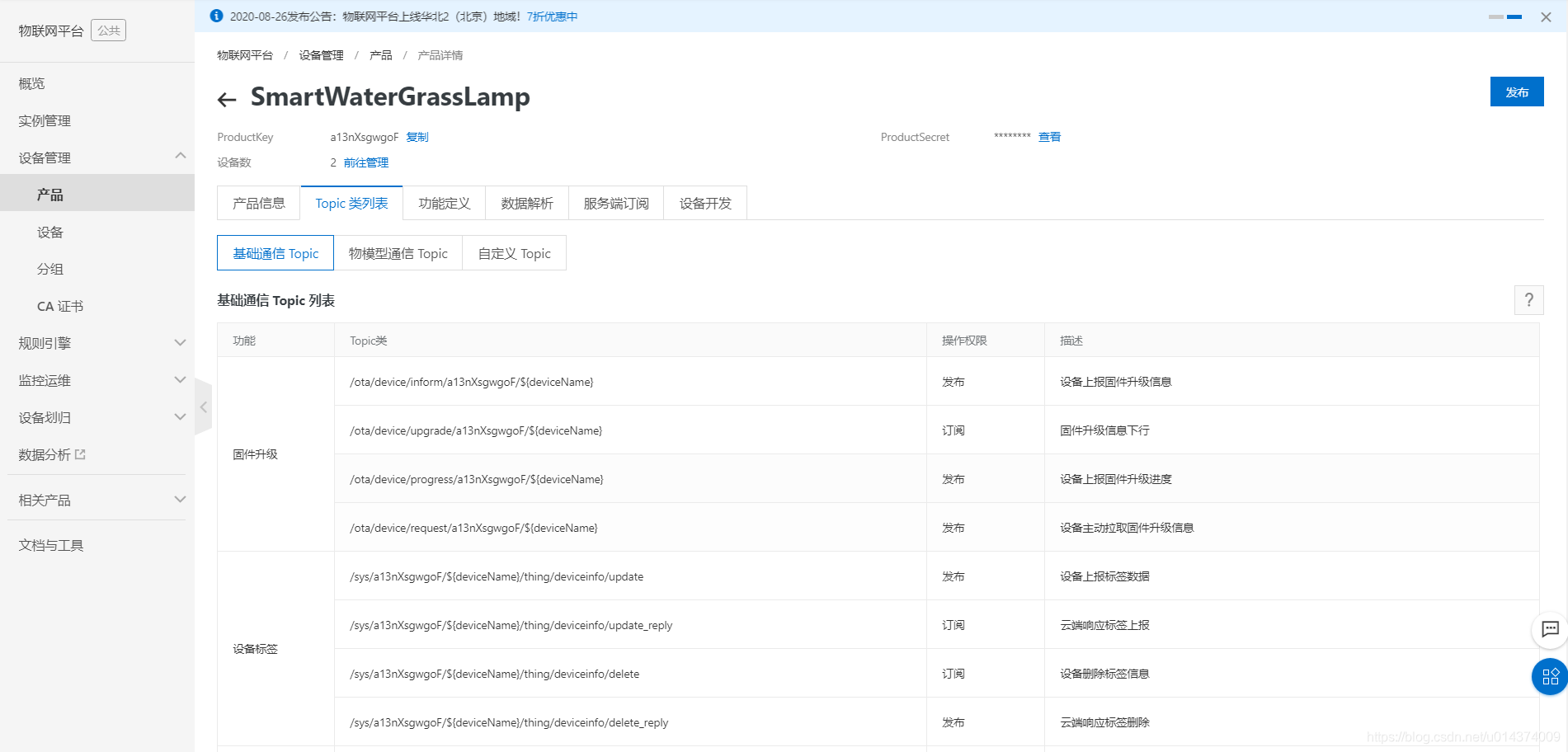Click the /ota/device/inform topic cell
The width and height of the screenshot is (1568, 752).
pyautogui.click(x=630, y=382)
